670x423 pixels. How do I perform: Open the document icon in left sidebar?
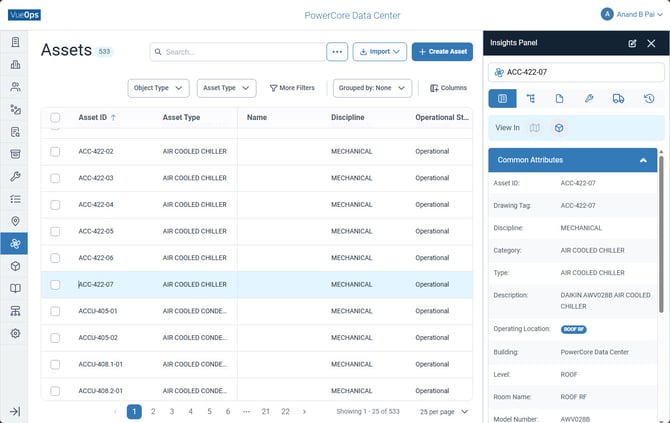tap(15, 42)
